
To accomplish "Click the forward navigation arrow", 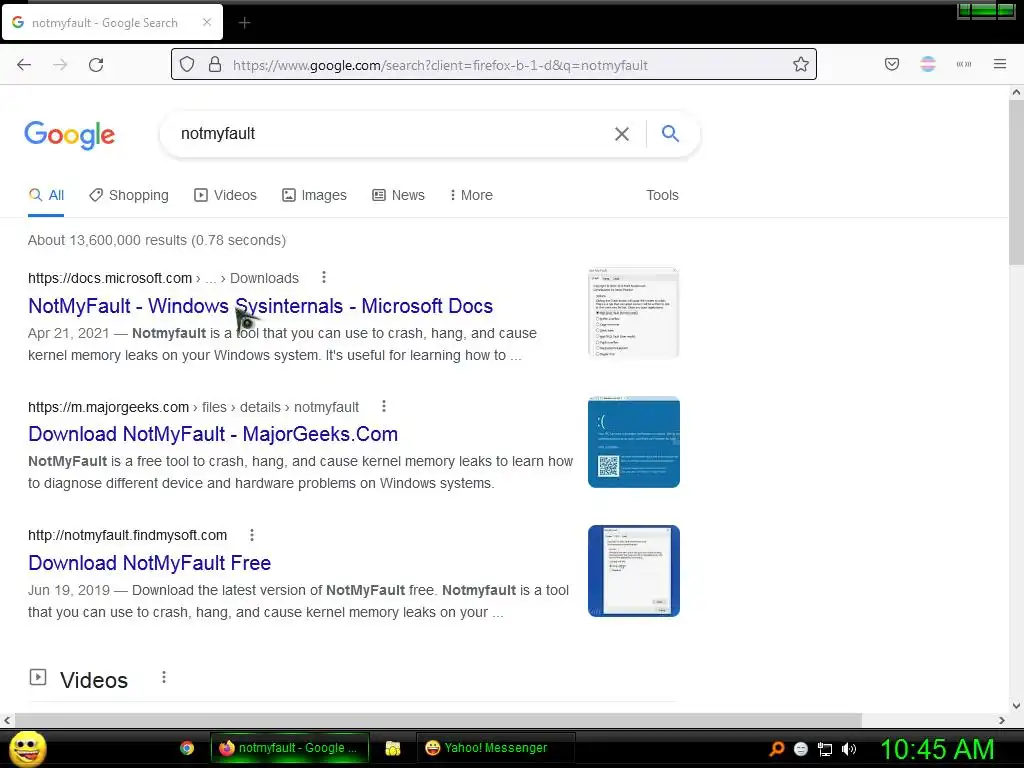I will [x=60, y=65].
